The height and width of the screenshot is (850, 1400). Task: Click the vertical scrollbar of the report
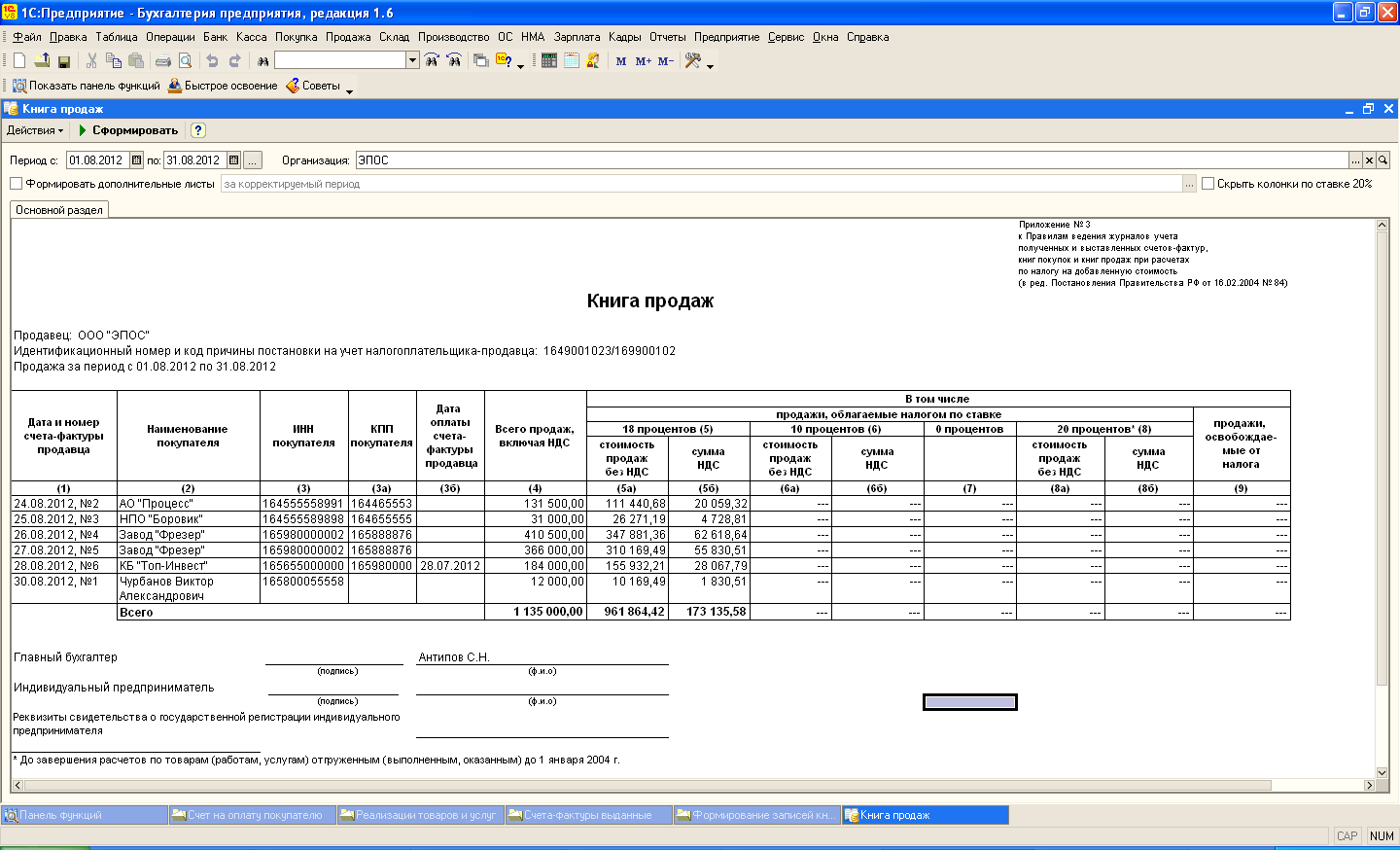(x=1382, y=457)
